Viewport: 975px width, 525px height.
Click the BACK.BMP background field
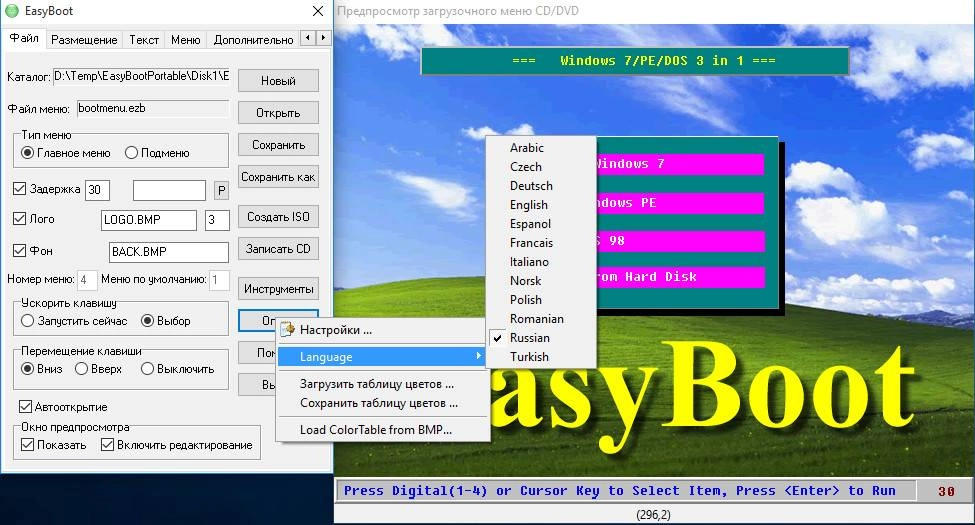169,252
